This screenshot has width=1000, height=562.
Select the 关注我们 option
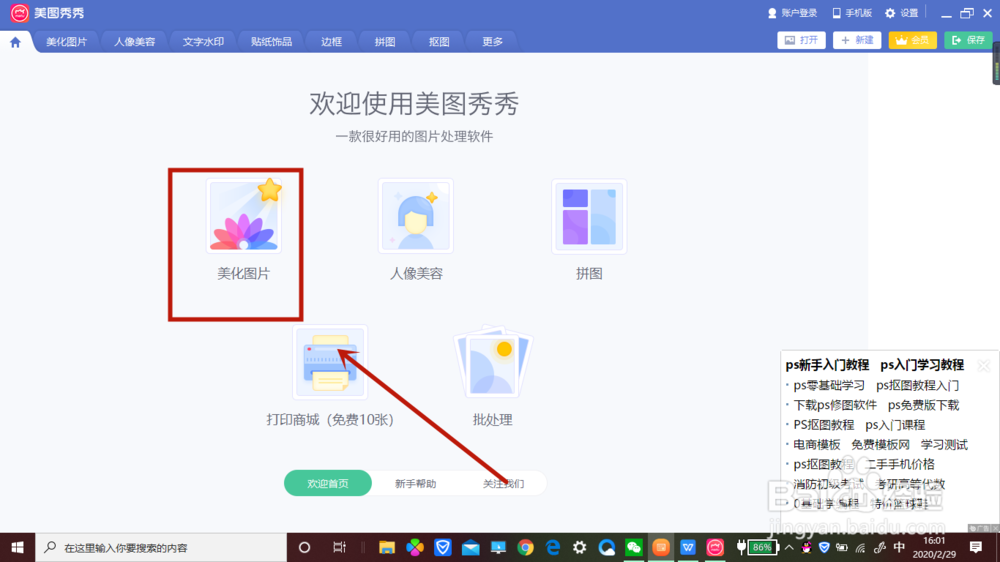tap(503, 484)
